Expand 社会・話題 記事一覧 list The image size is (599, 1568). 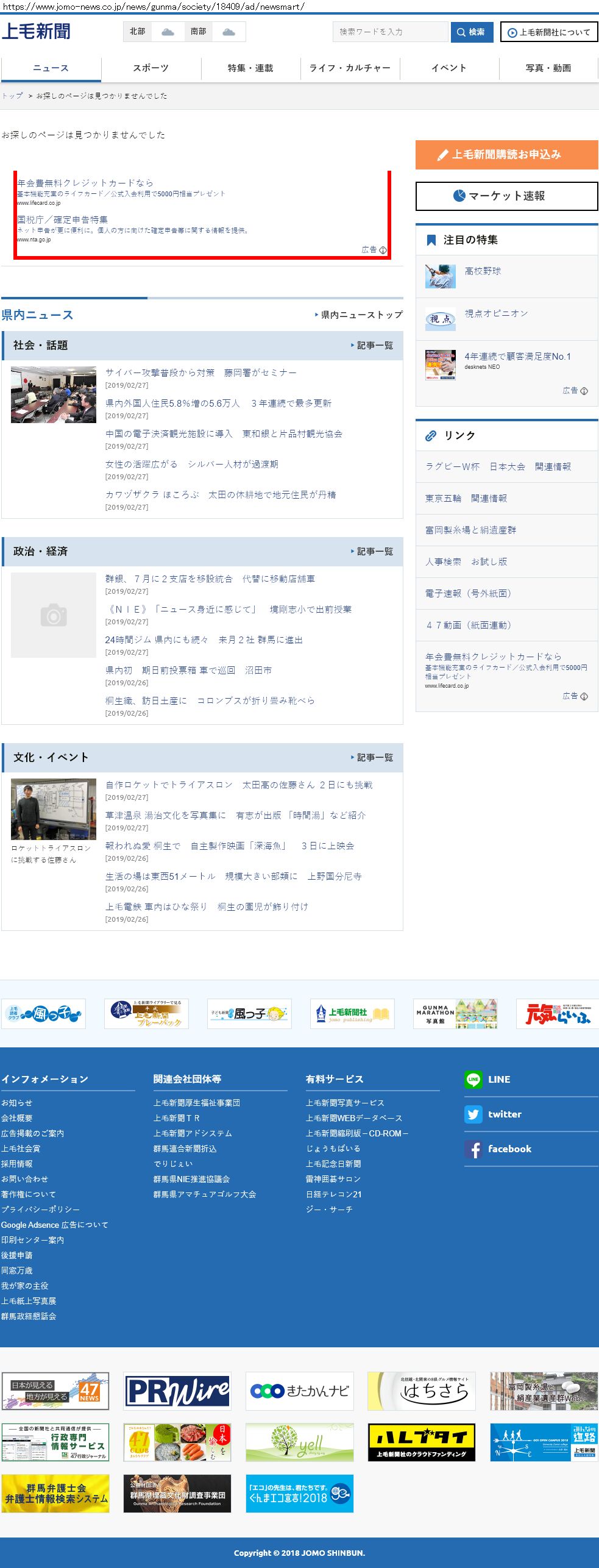374,345
